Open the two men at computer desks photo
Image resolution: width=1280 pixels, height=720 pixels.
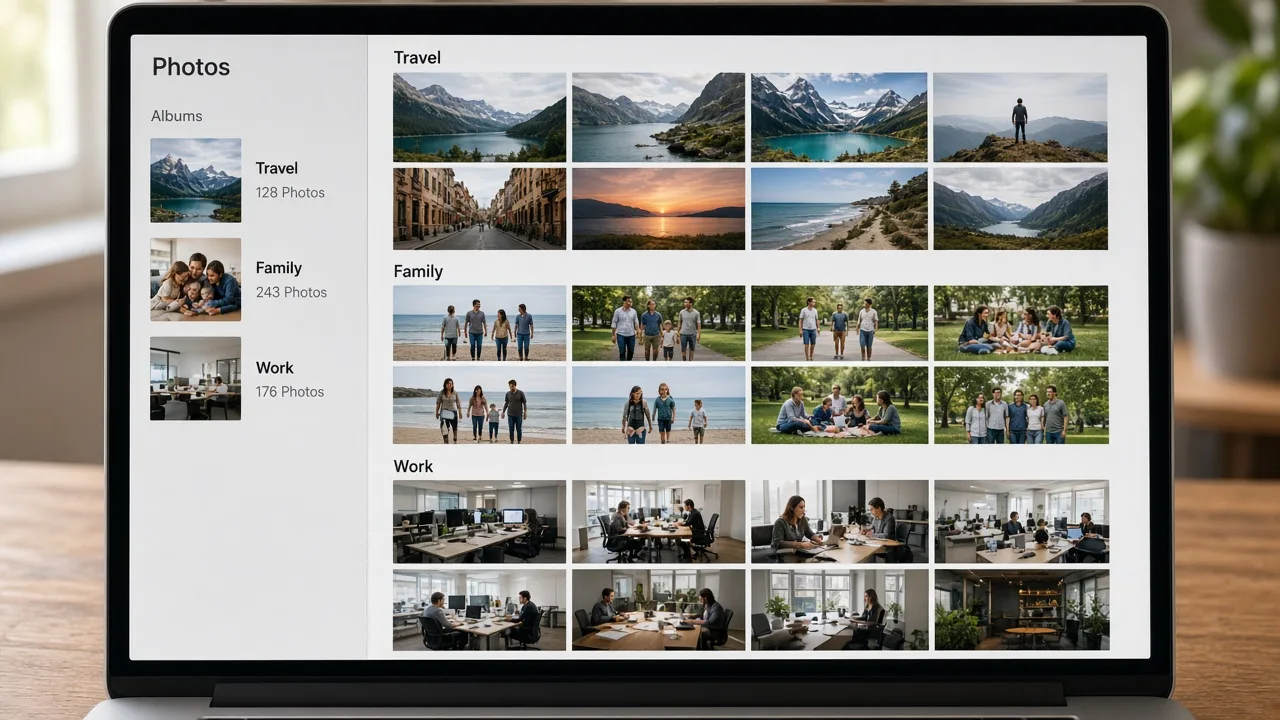tap(479, 610)
